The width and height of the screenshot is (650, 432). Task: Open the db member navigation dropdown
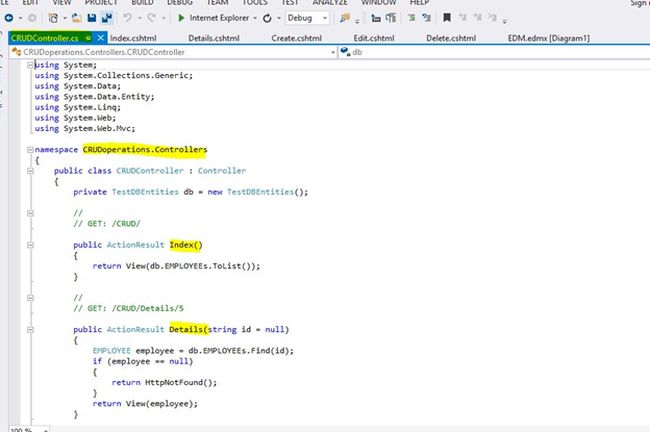(x=495, y=52)
